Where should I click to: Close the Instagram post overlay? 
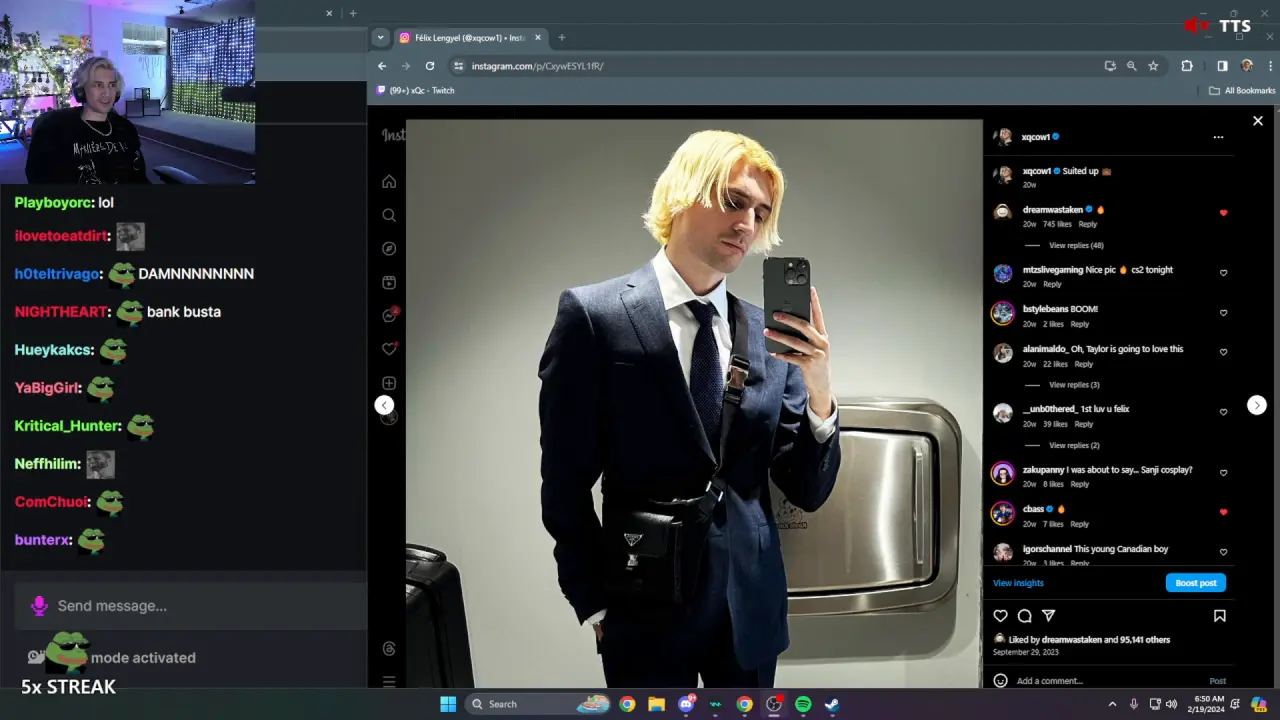point(1258,121)
